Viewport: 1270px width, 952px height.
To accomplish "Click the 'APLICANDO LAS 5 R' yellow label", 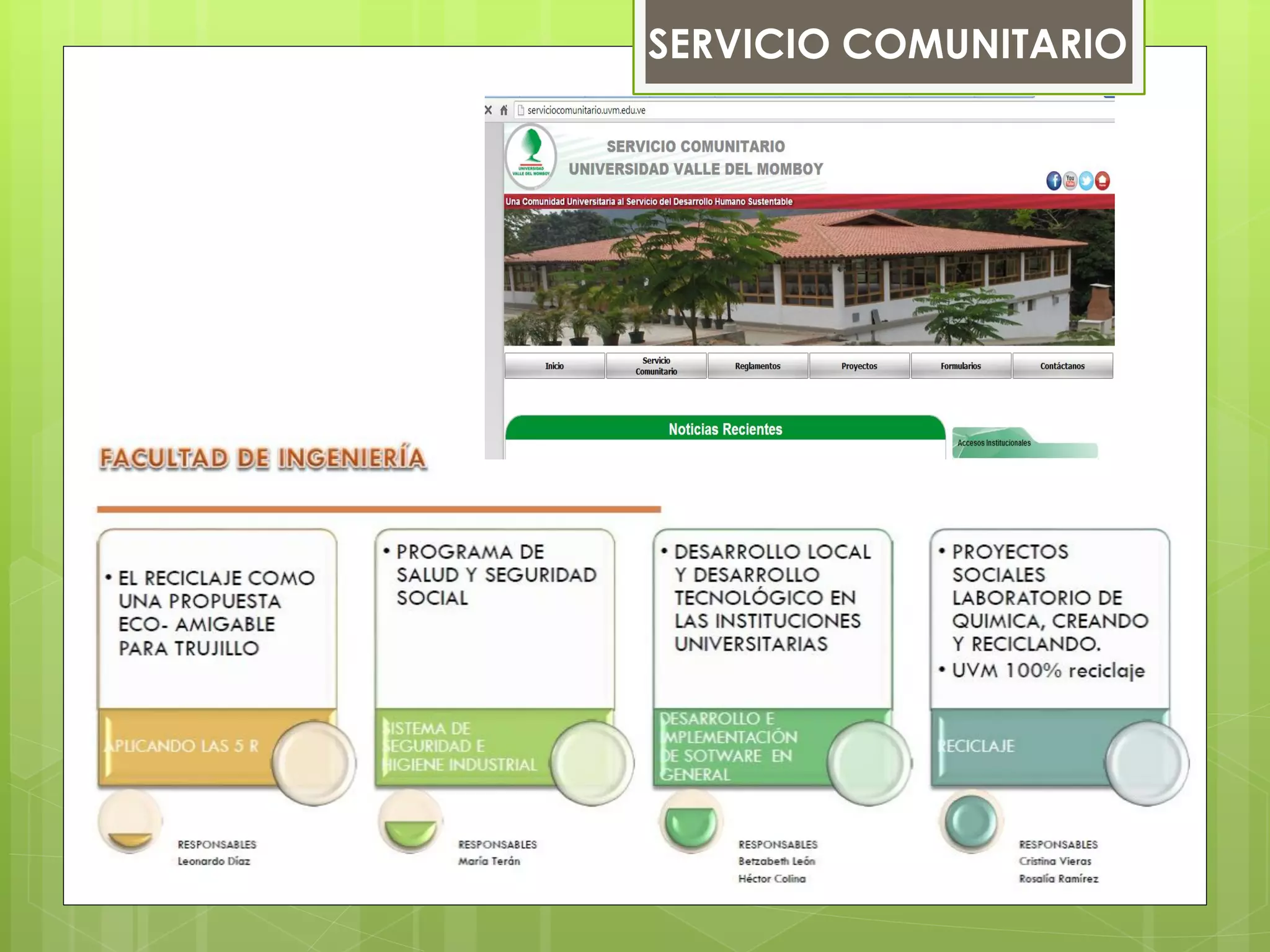I will click(182, 746).
